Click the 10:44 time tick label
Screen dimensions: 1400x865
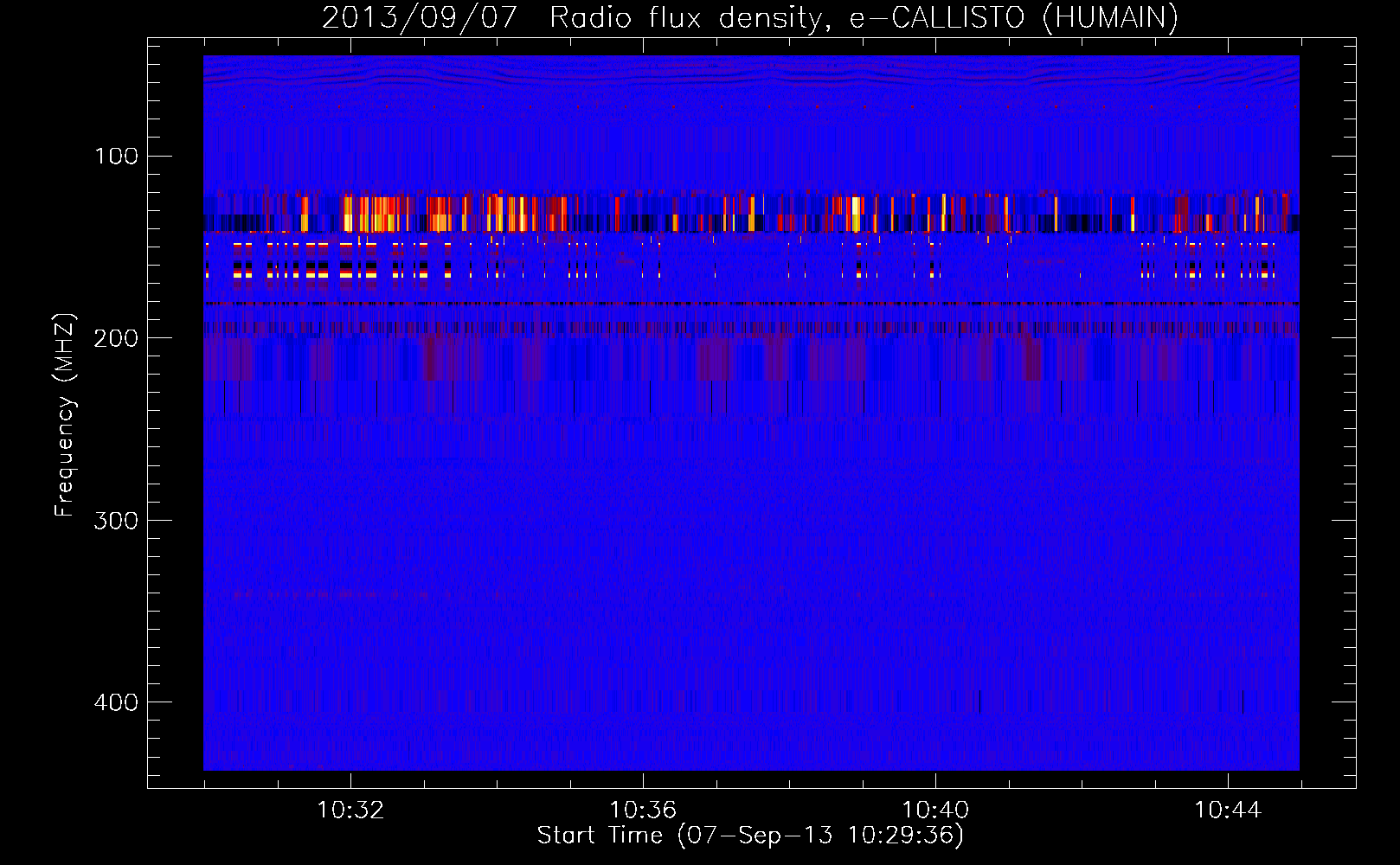(x=1228, y=811)
